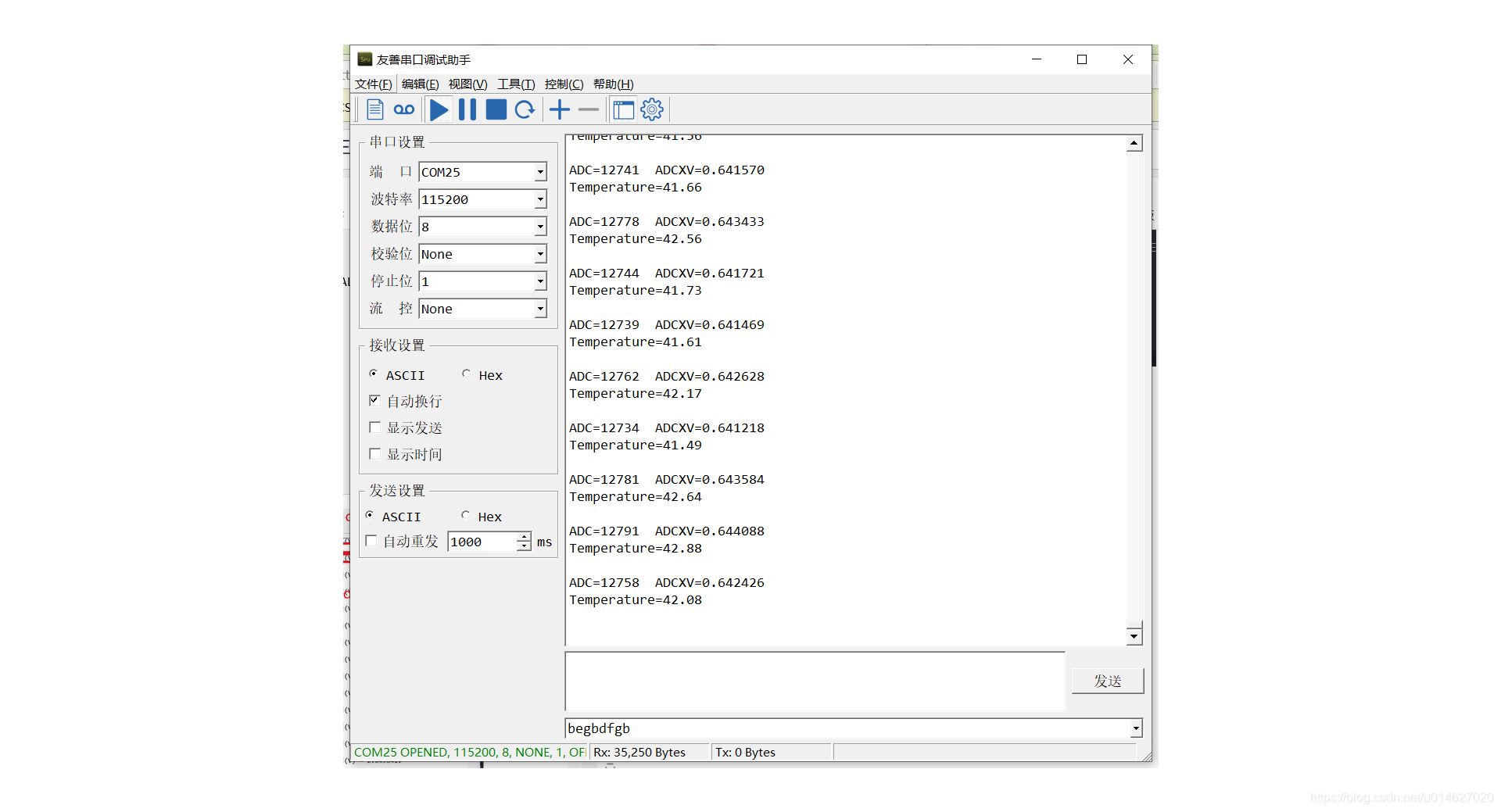
Task: Close the 友善串口调试助手 window
Action: [1128, 59]
